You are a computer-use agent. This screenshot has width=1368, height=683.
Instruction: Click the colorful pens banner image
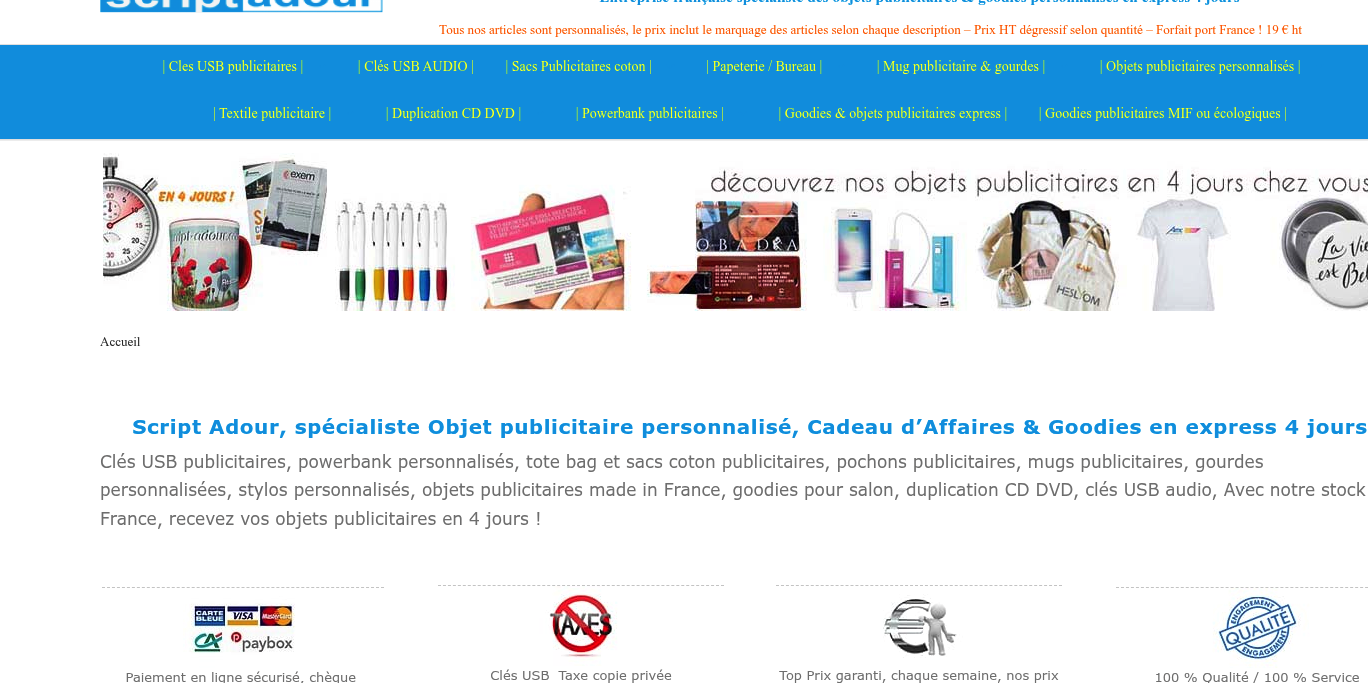[x=391, y=255]
